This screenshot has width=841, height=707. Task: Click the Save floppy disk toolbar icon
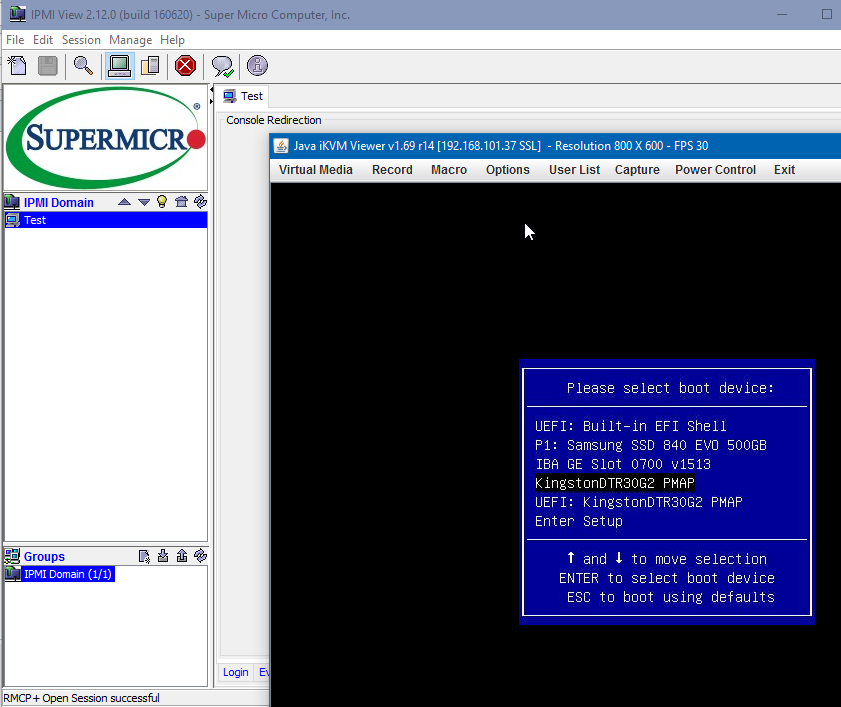point(48,66)
